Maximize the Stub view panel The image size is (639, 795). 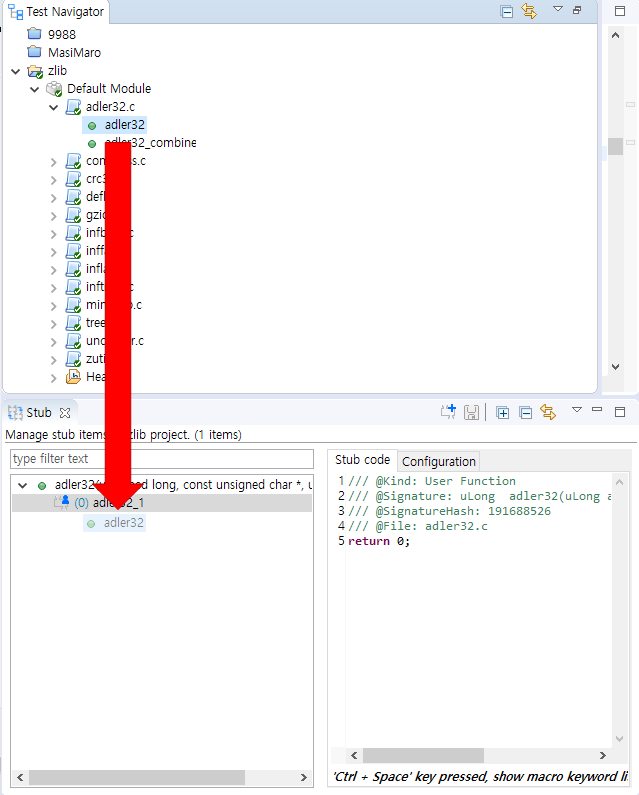620,412
